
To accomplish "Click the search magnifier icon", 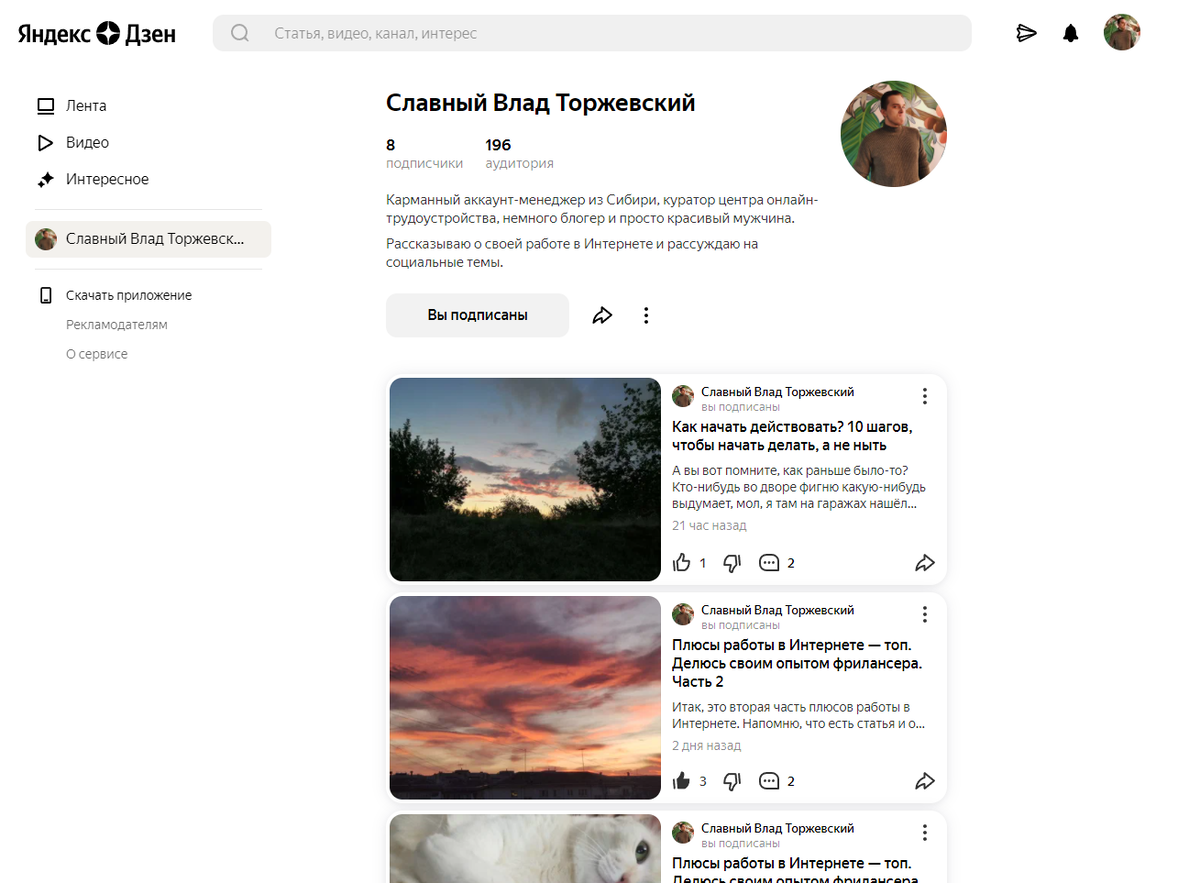I will (x=240, y=33).
